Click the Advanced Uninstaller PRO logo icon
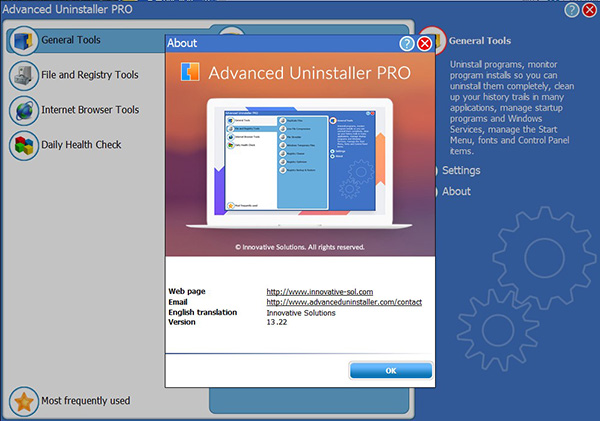Viewport: 600px width, 421px height. (x=190, y=72)
